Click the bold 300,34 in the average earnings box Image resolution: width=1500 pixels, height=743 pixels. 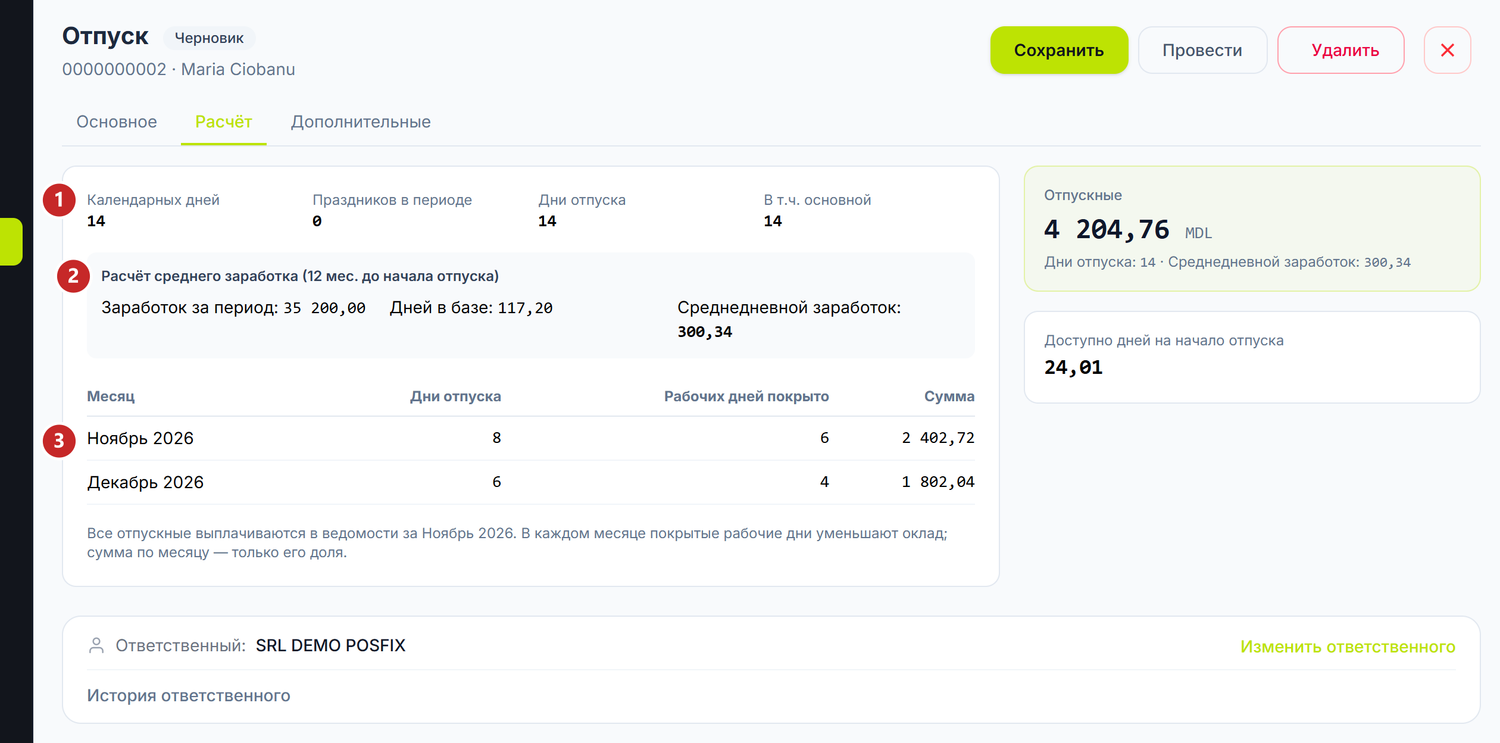pos(705,332)
